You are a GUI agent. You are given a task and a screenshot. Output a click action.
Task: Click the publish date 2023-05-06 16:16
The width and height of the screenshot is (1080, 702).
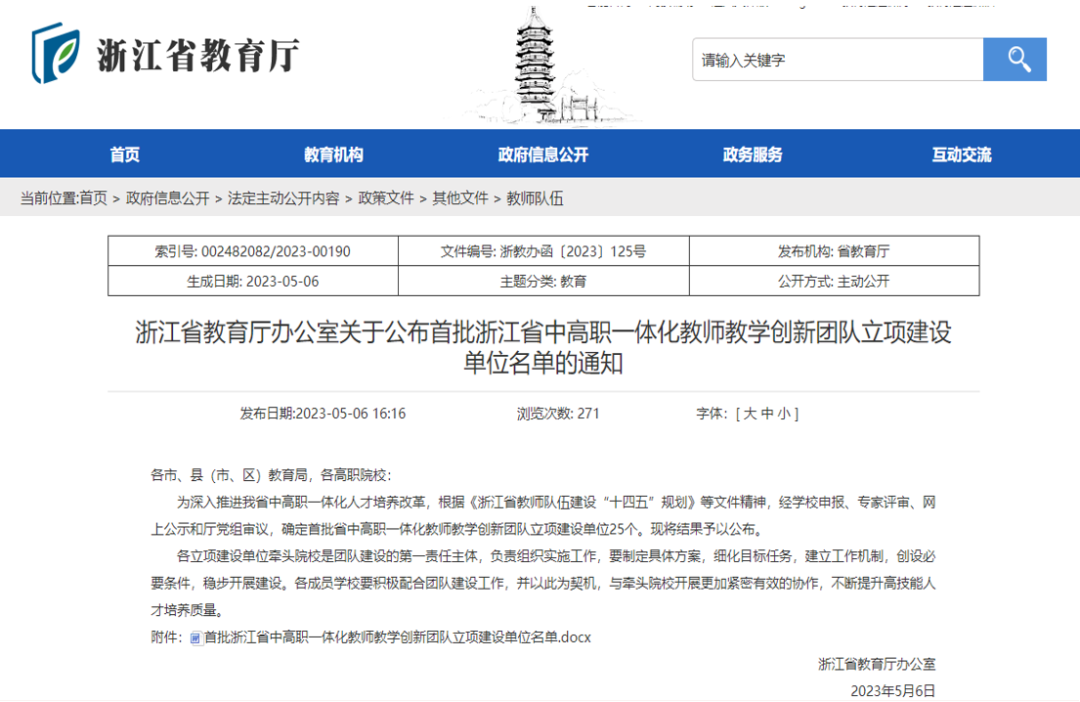pos(322,413)
